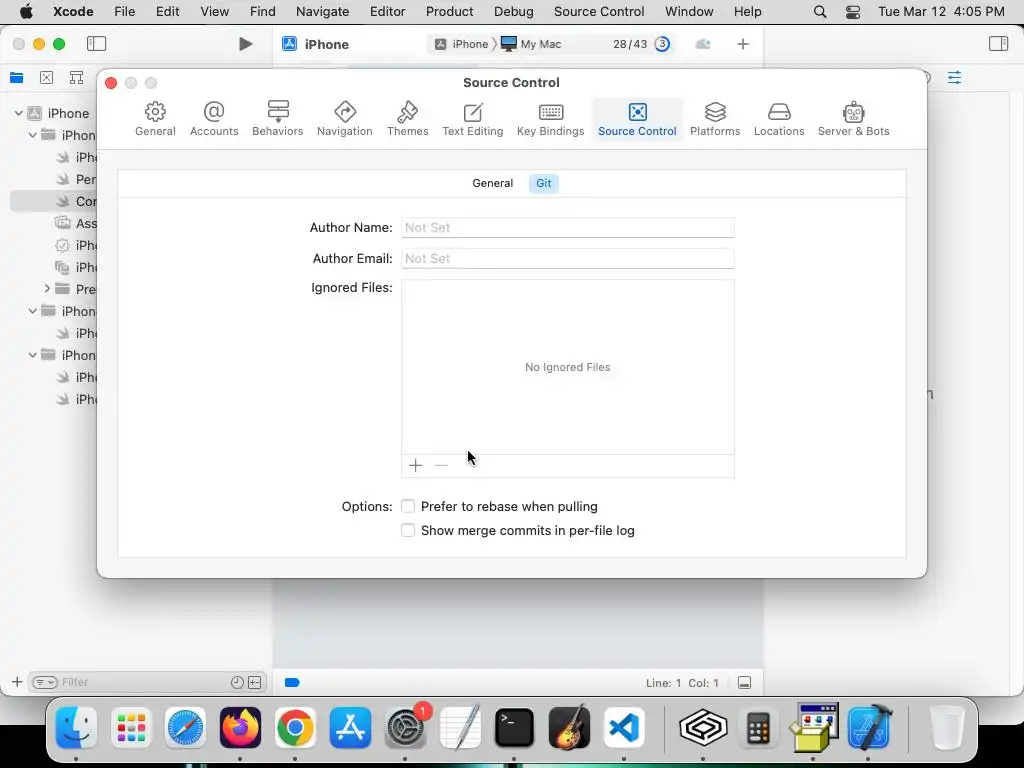Open the Themes preferences pane

click(x=408, y=119)
